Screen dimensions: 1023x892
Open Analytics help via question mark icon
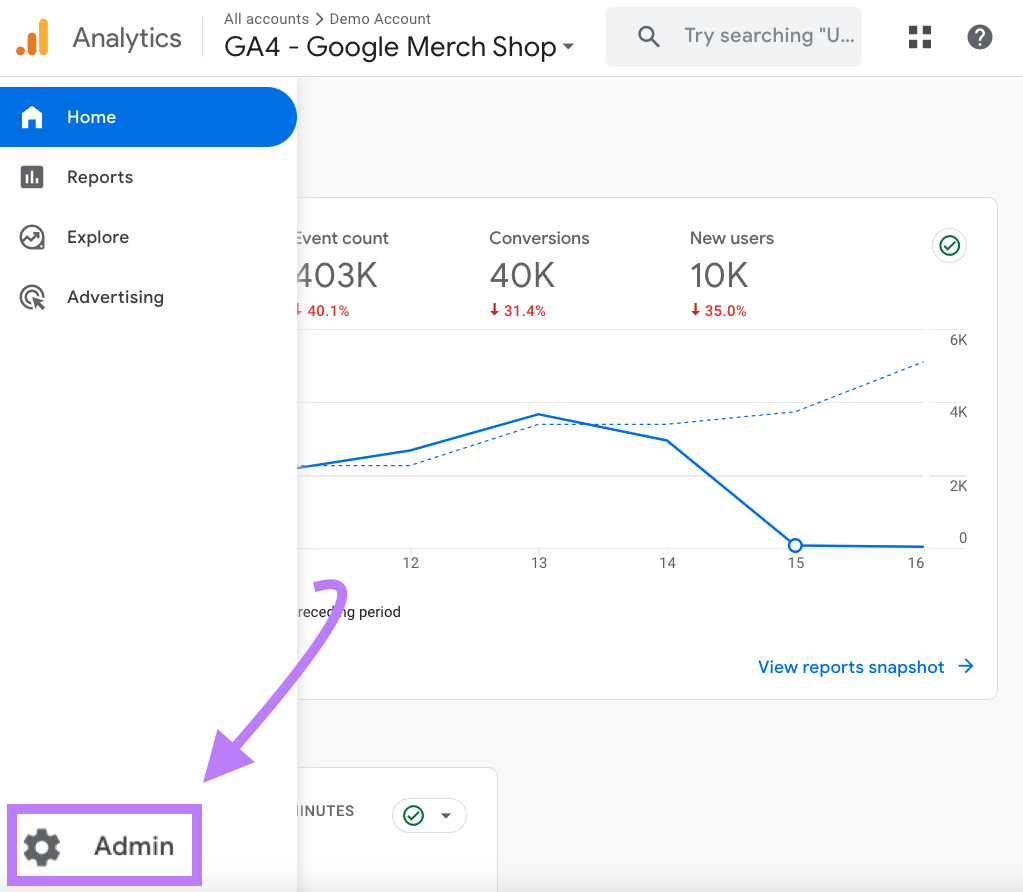(979, 37)
